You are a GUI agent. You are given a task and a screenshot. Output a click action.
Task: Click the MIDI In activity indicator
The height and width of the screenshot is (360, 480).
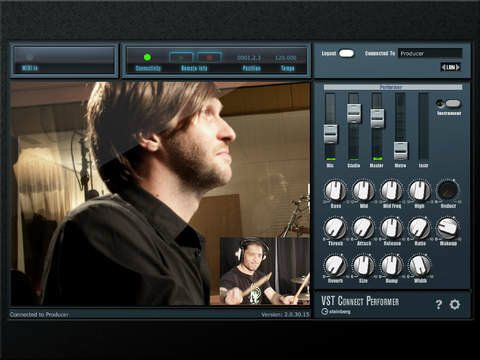[29, 57]
